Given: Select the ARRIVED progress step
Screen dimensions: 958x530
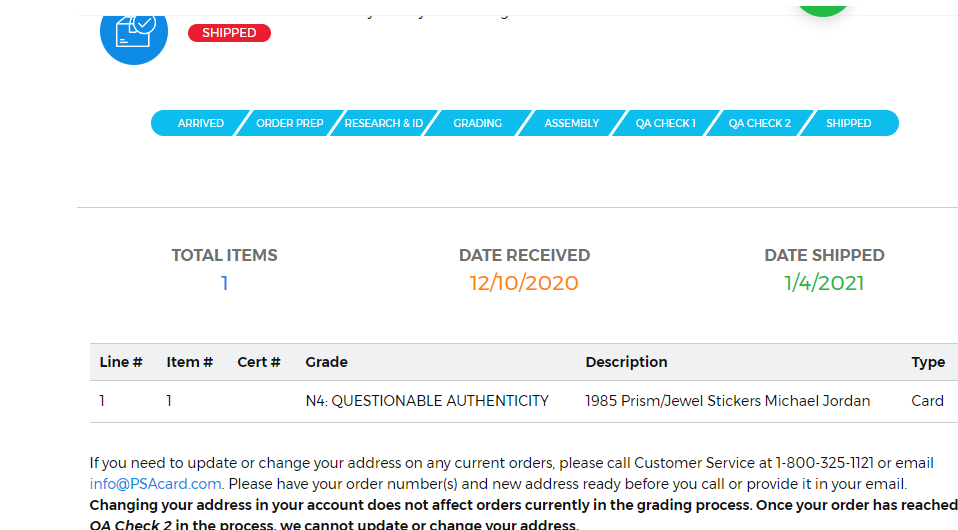Looking at the screenshot, I should point(200,123).
